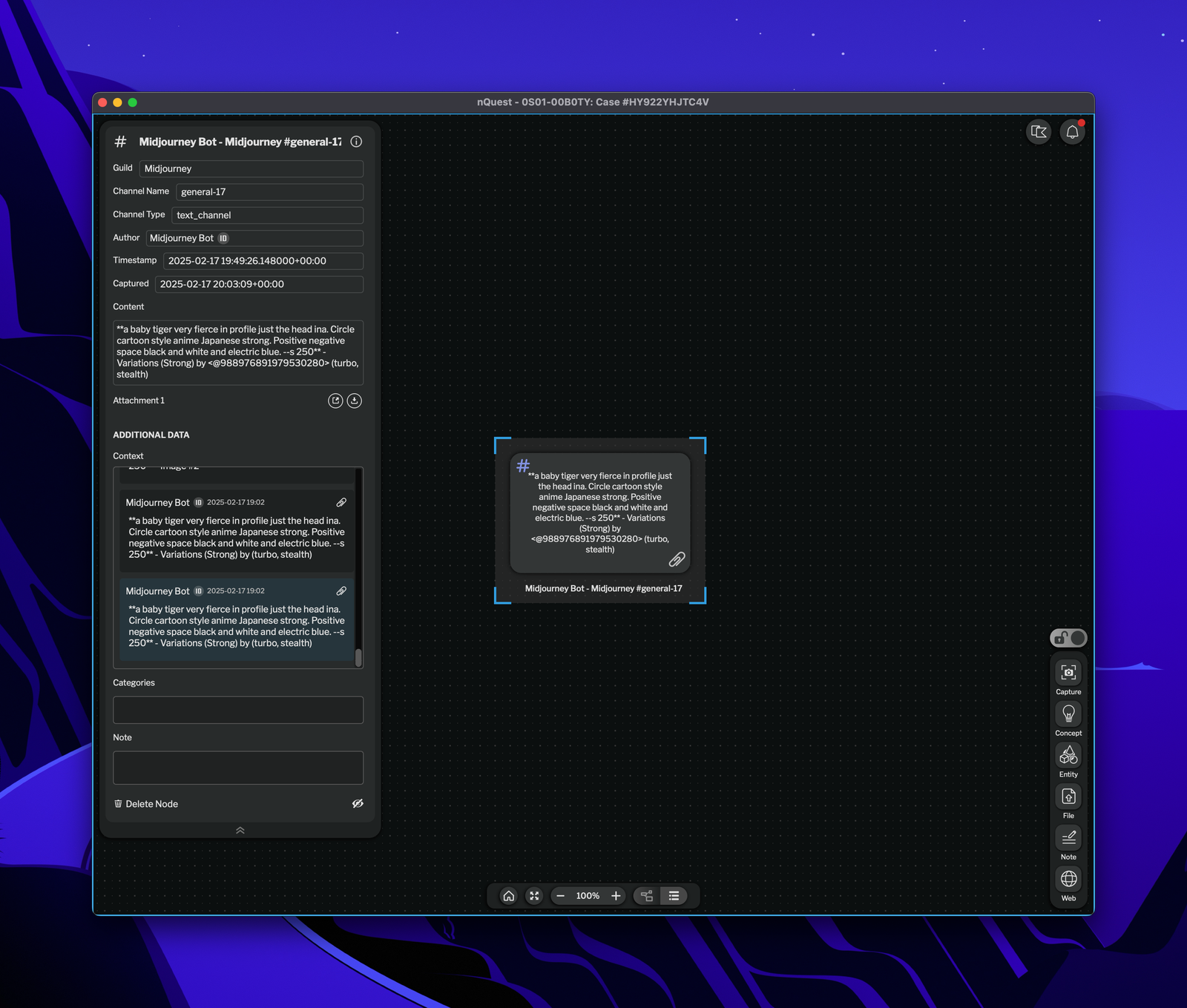Viewport: 1187px width, 1008px height.
Task: Select the first Midjourney Bot context message text
Action: [x=237, y=538]
